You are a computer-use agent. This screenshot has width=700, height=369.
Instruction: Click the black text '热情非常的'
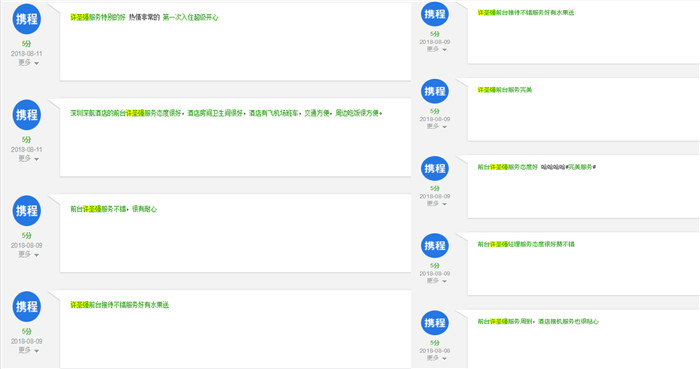coord(144,17)
